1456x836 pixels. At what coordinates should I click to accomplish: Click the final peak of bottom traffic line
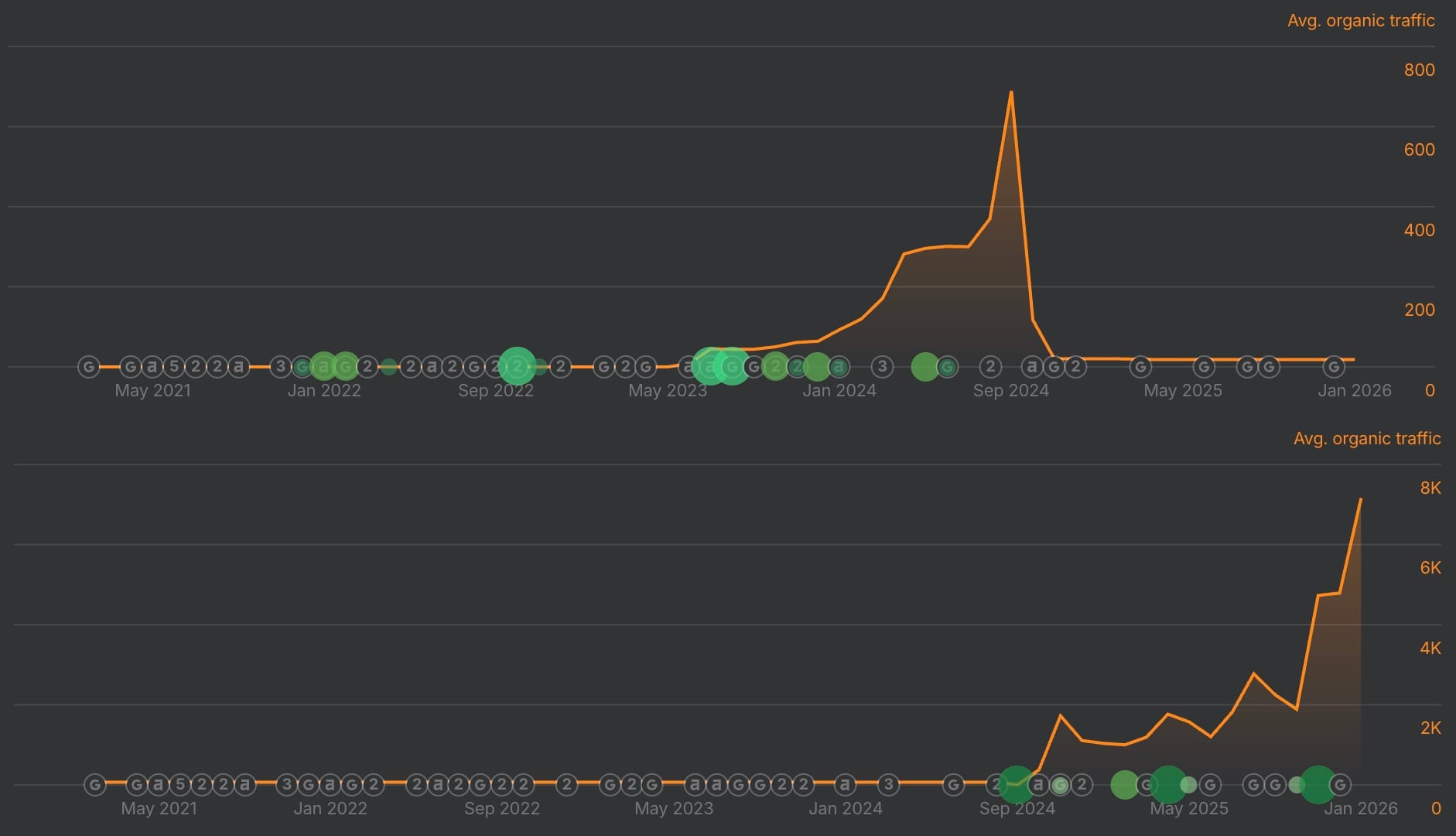click(x=1360, y=499)
